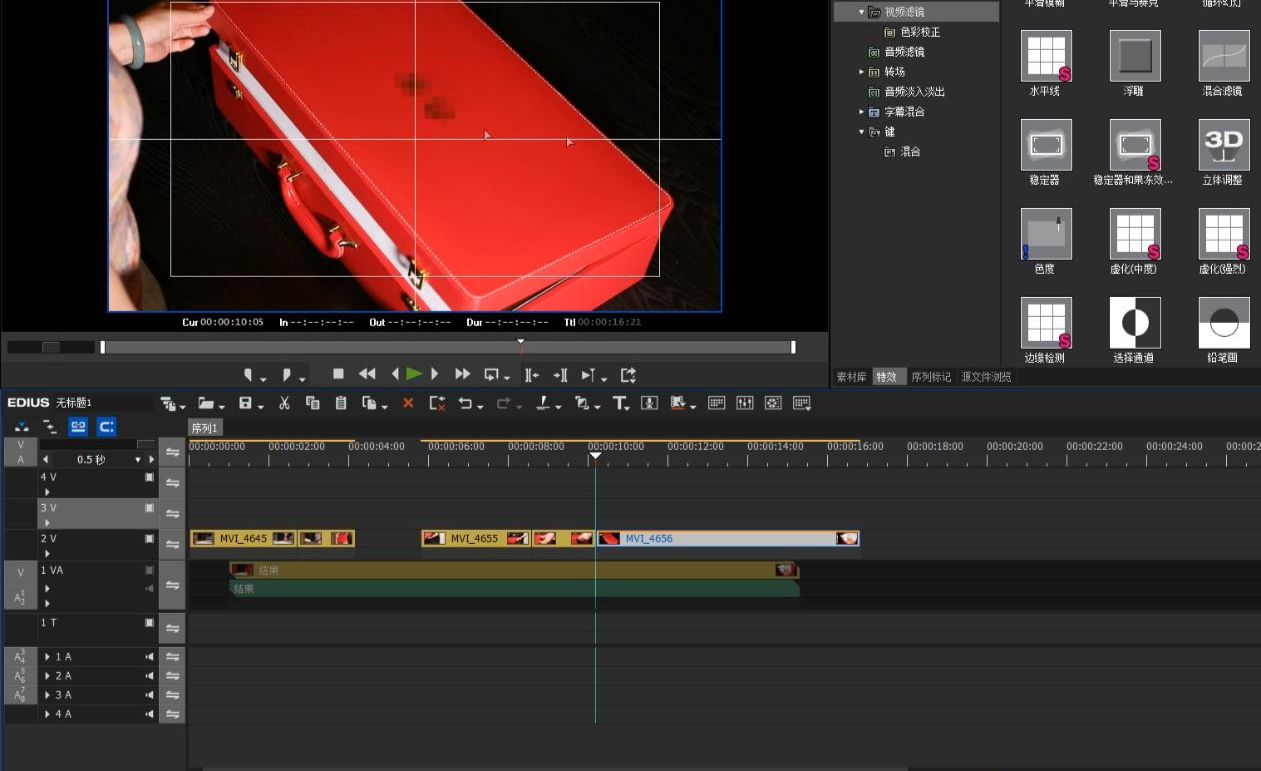
Task: Click the Stop playback button
Action: [x=338, y=374]
